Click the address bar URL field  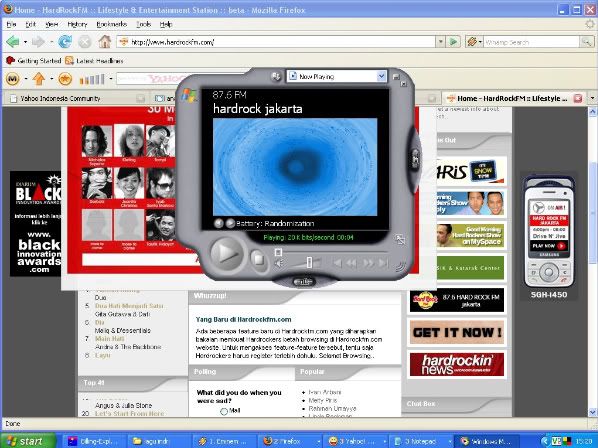pos(282,42)
